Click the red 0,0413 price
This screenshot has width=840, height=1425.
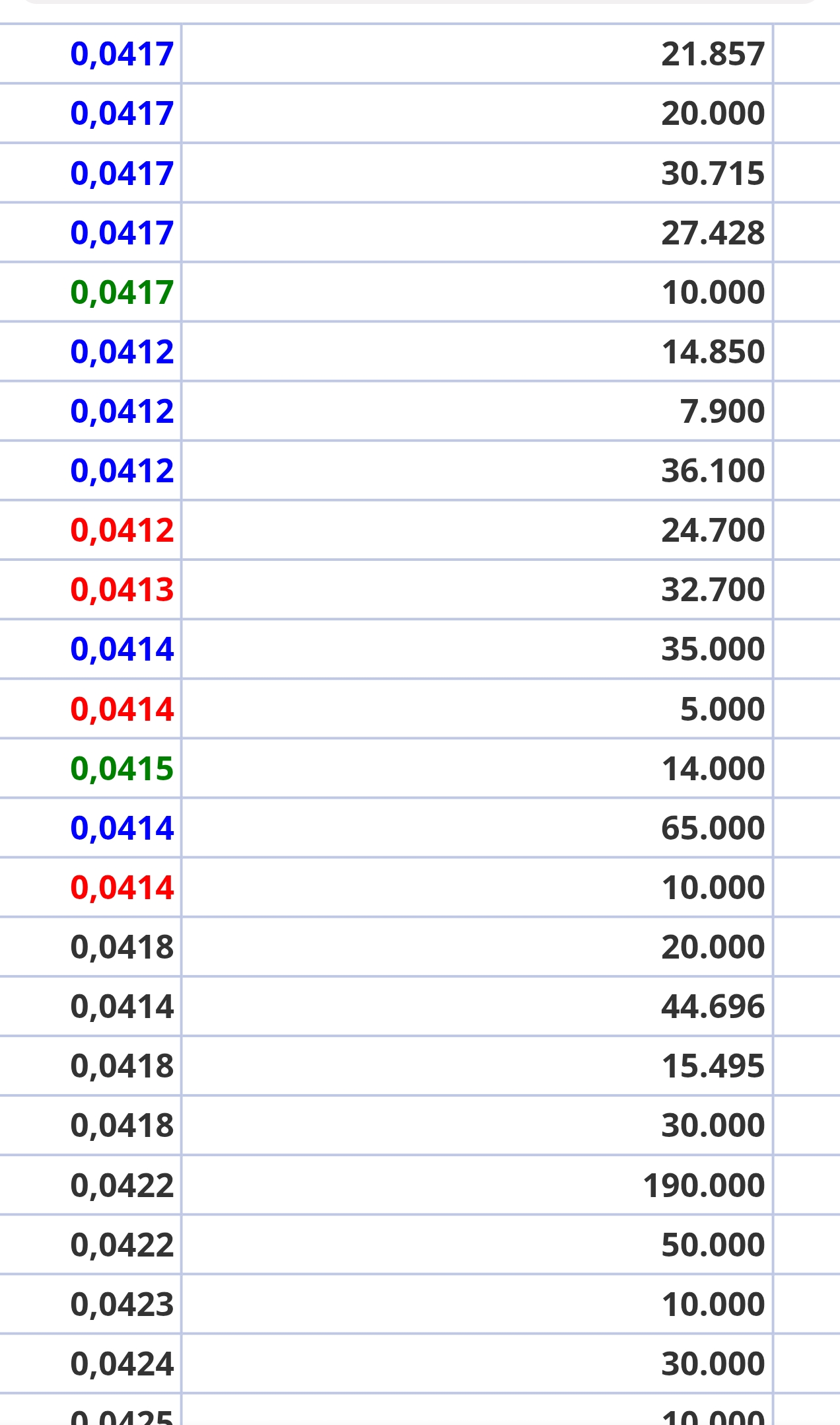[122, 590]
